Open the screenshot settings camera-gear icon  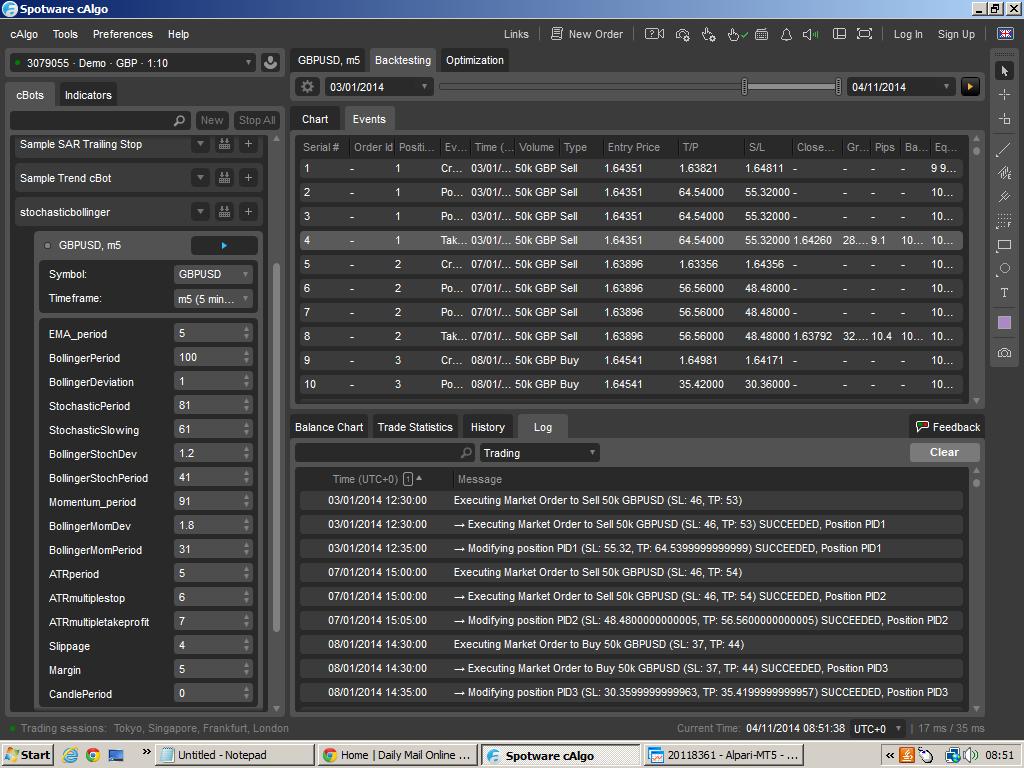(682, 34)
